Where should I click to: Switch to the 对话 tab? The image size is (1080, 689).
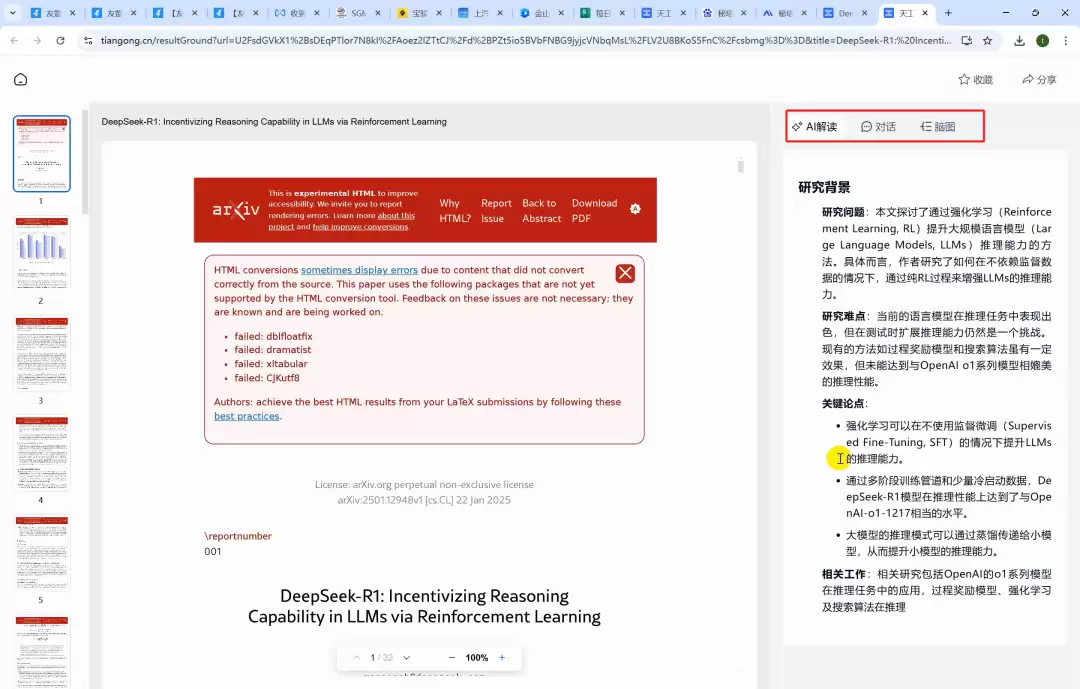pos(878,126)
